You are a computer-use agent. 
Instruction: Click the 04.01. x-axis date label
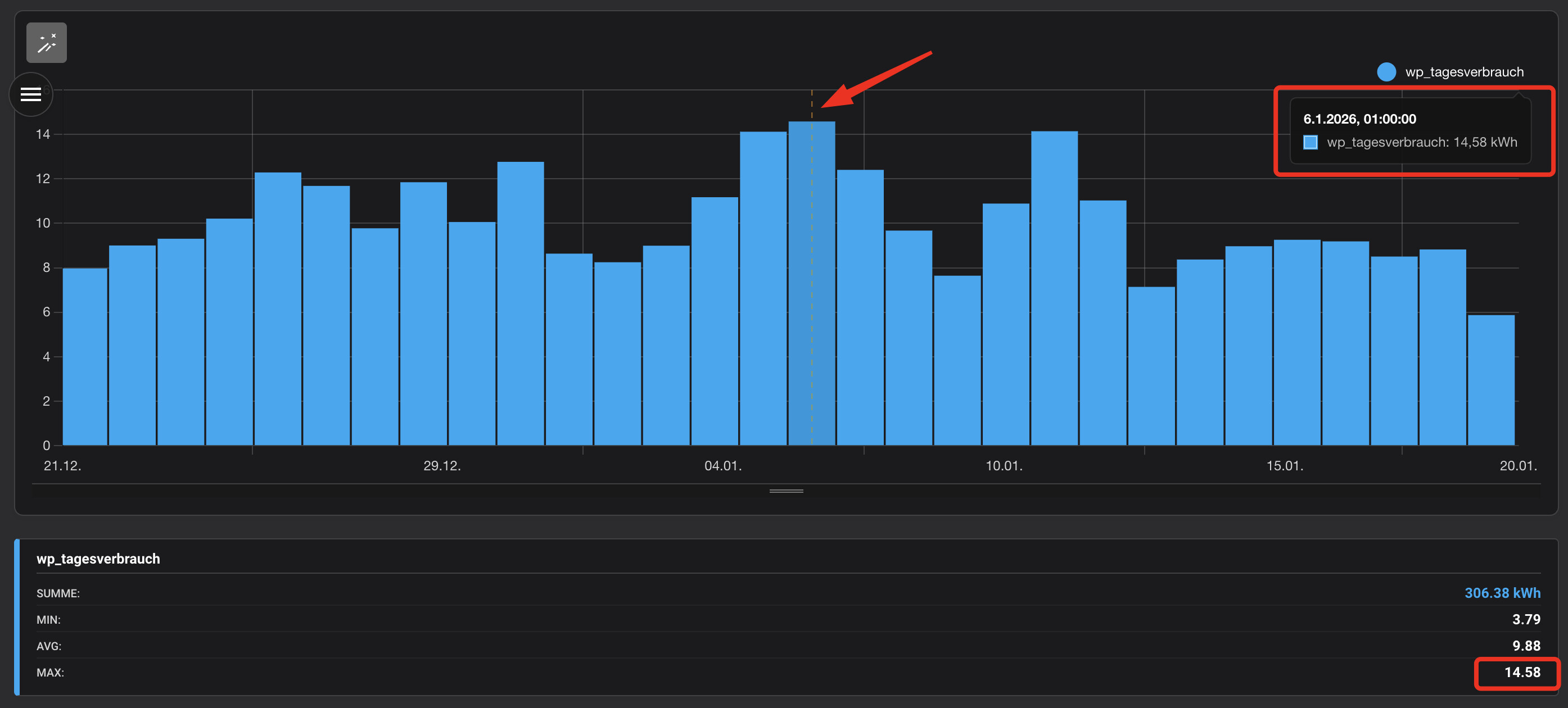click(722, 466)
